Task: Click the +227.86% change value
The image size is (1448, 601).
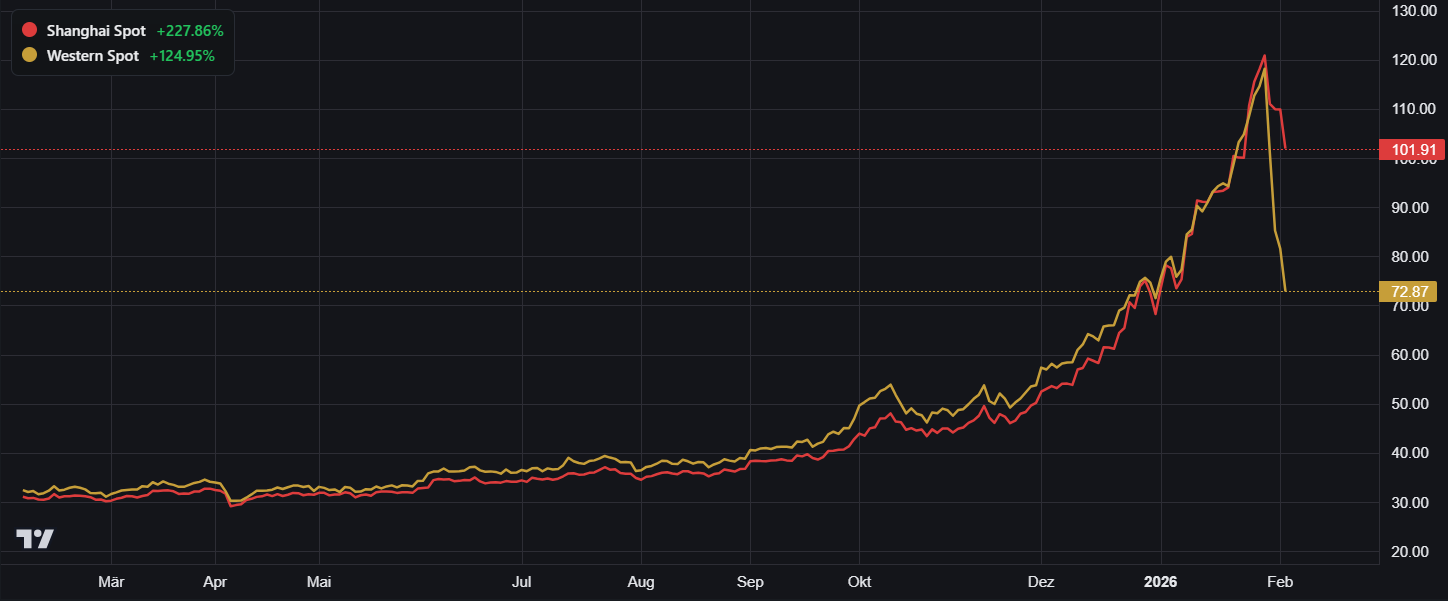Action: [x=190, y=31]
